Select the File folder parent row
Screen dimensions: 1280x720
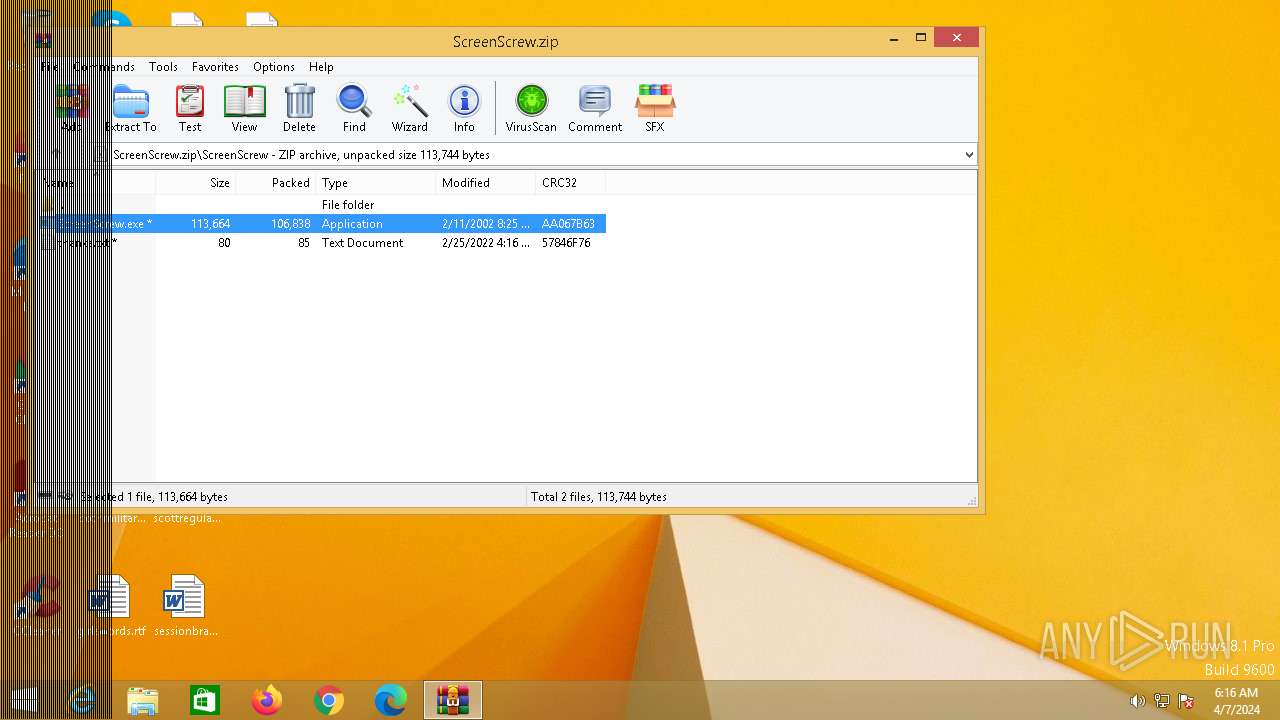coord(323,205)
